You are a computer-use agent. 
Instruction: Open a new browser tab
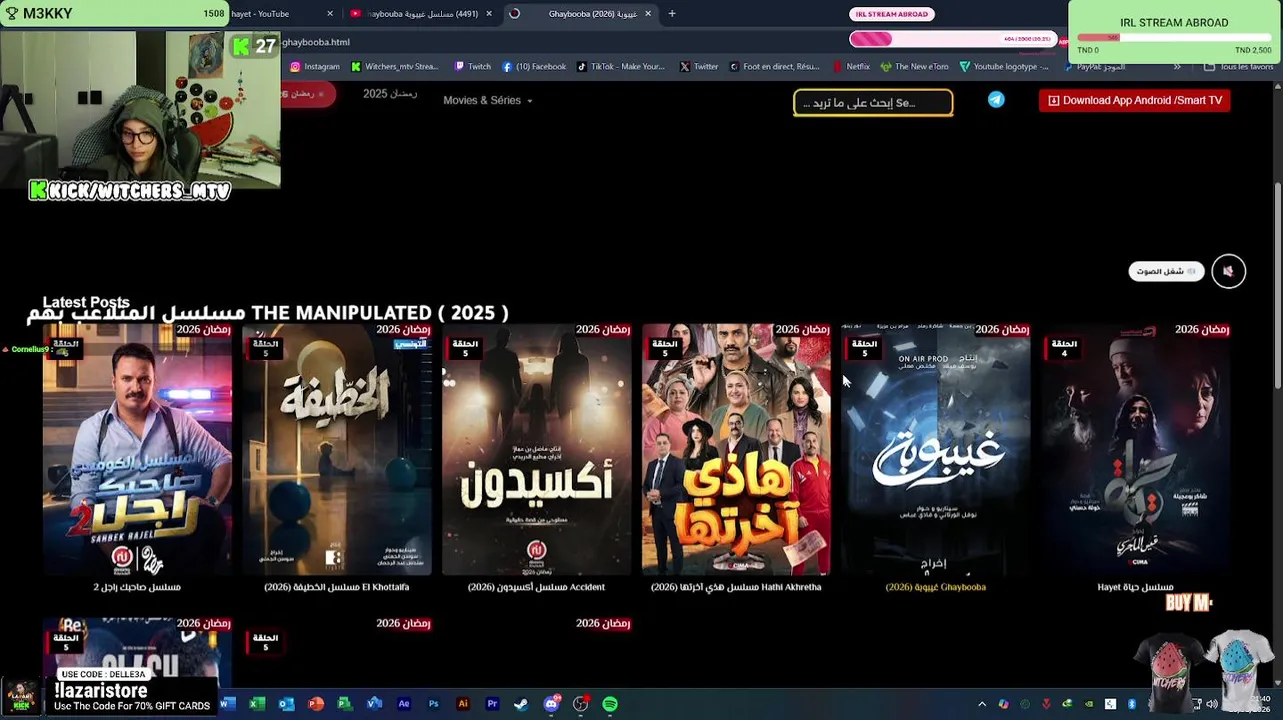tap(672, 14)
